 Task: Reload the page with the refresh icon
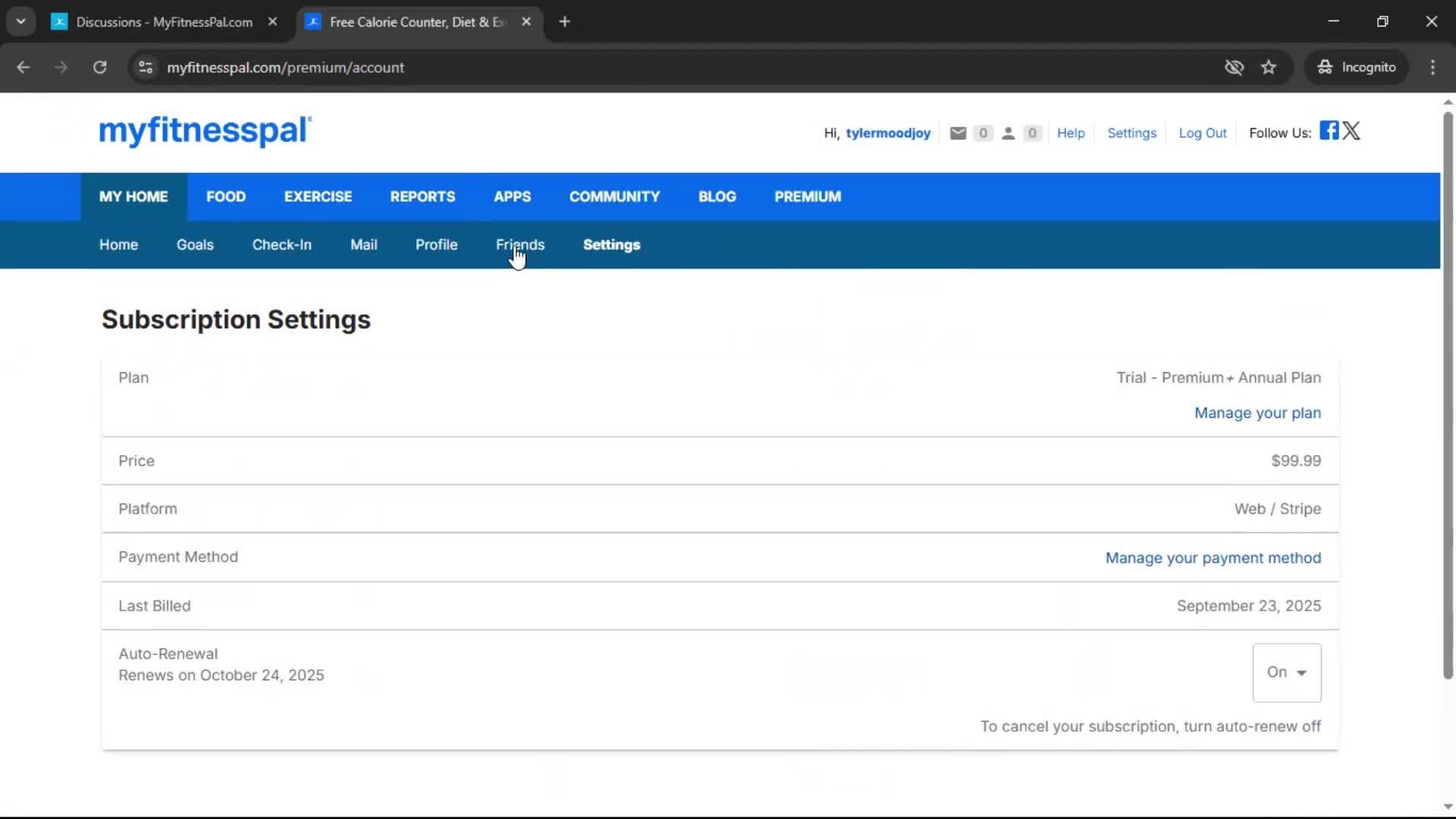click(100, 67)
